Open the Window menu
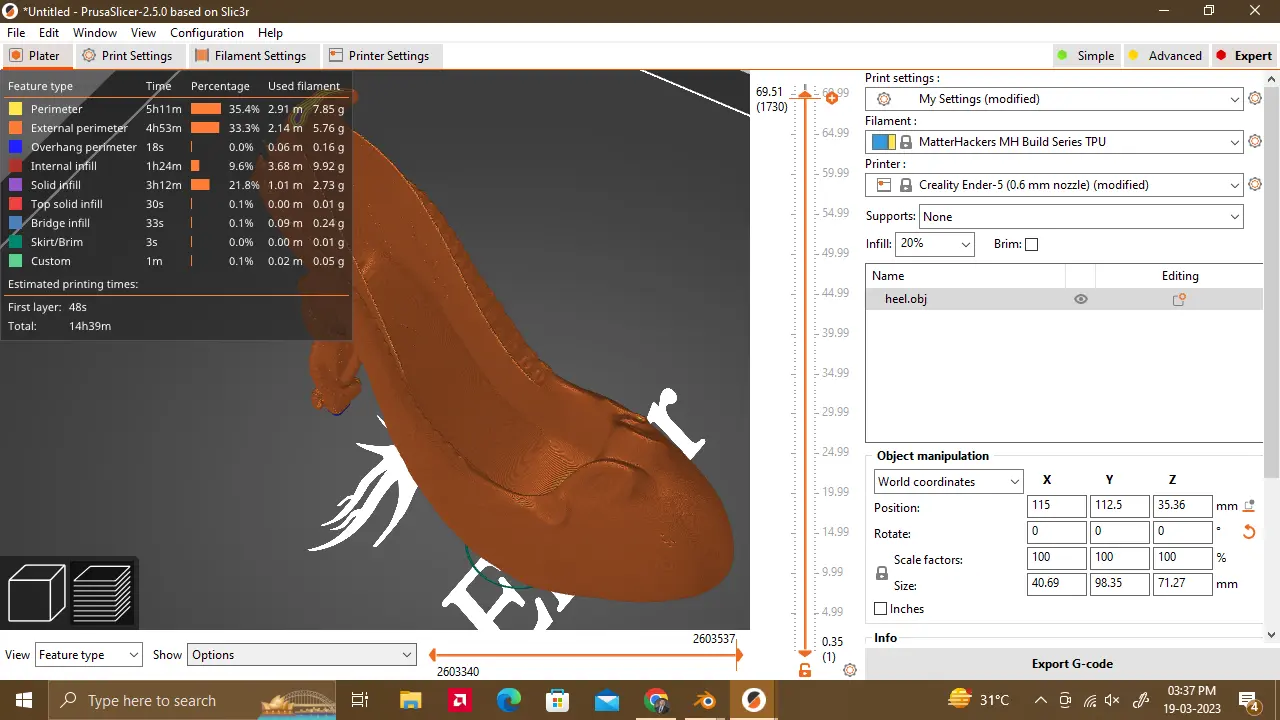Screen dimensions: 1280x720 (x=95, y=33)
